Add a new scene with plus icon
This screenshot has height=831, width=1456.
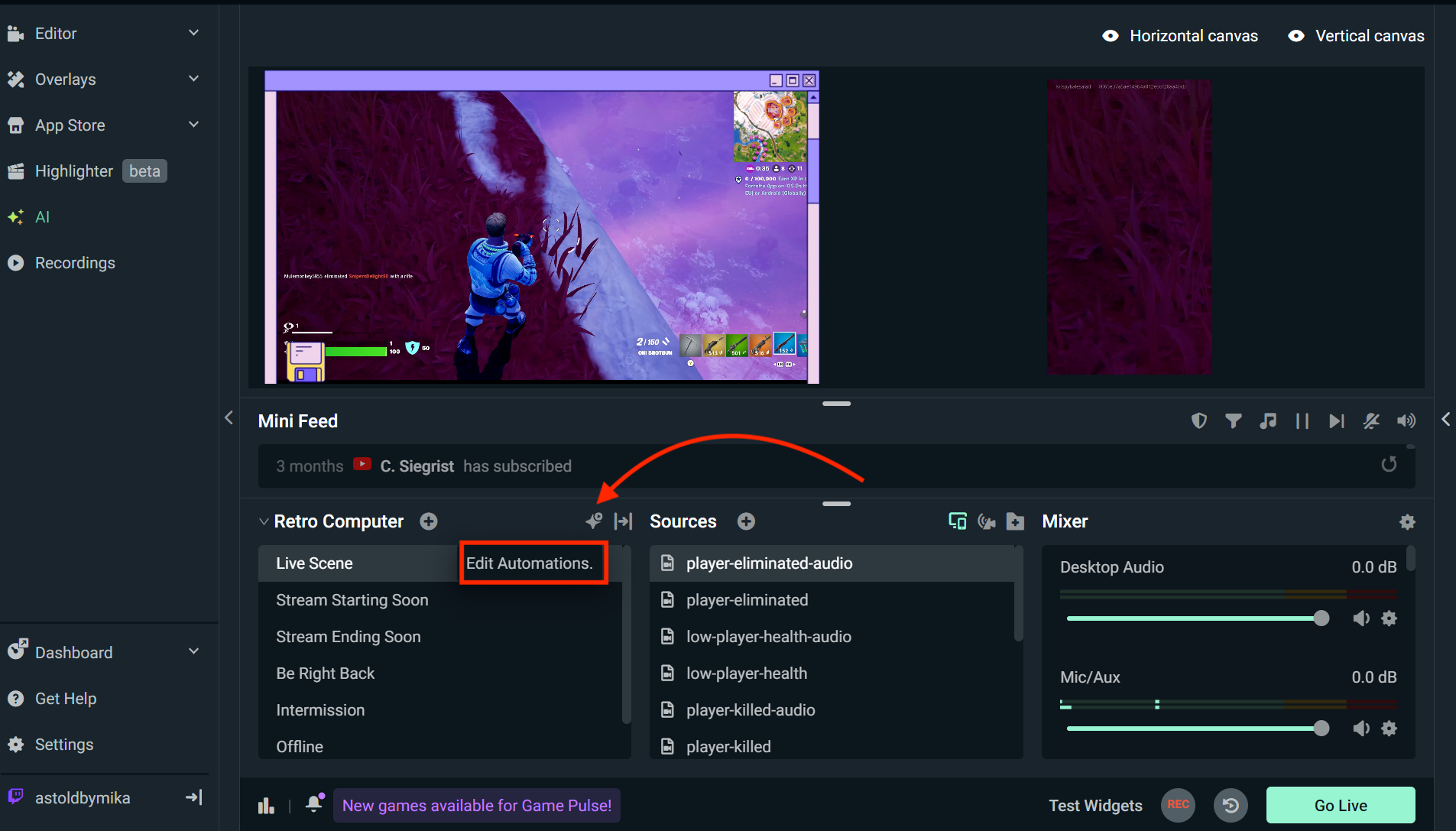tap(429, 521)
